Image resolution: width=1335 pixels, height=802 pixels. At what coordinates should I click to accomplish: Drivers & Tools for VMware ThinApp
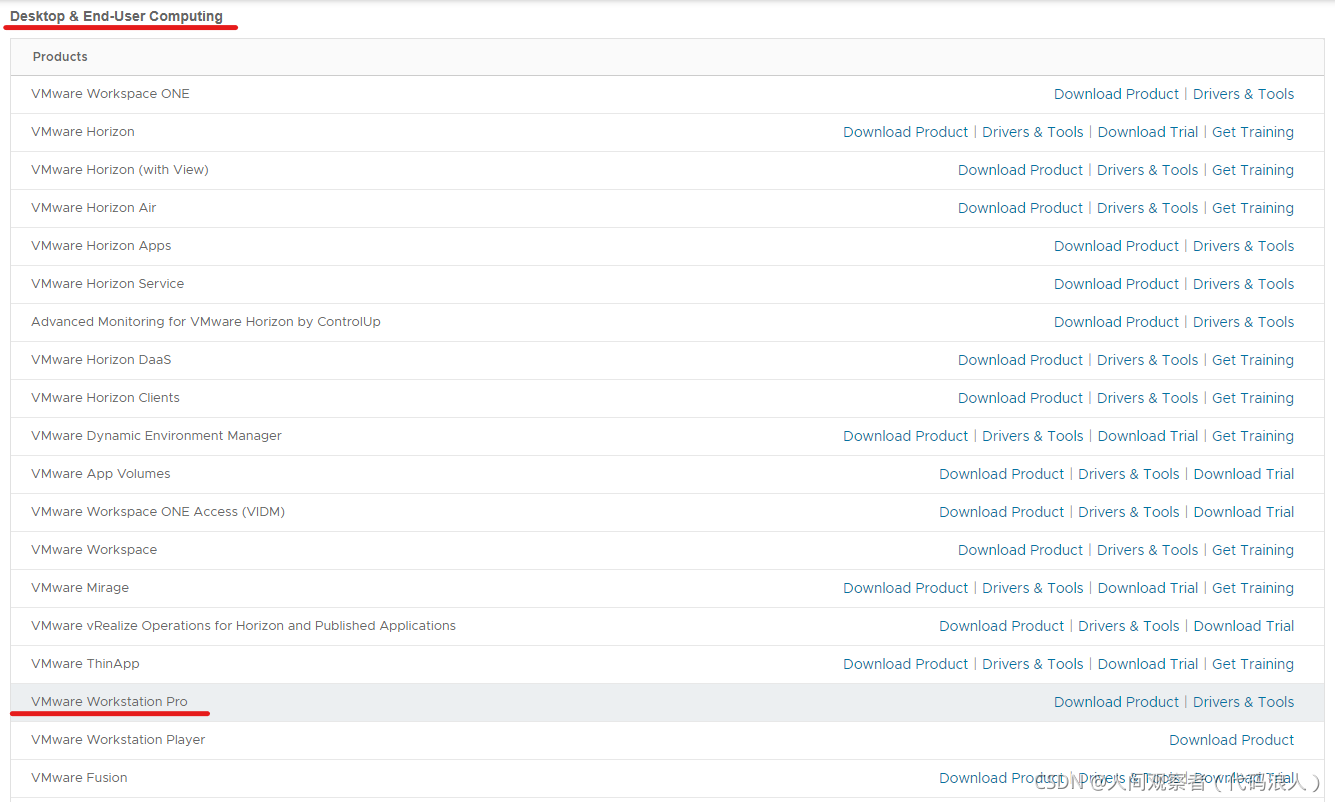(1032, 664)
